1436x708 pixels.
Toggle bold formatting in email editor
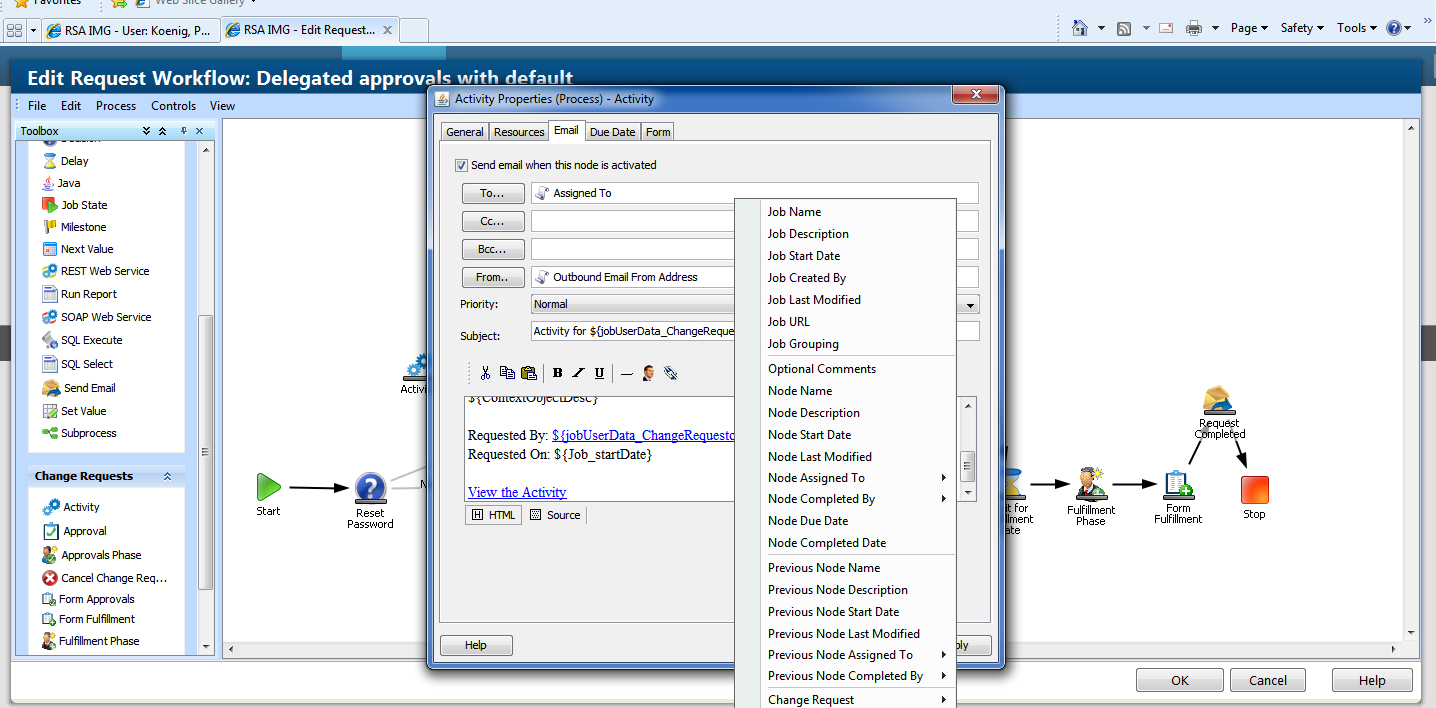(557, 373)
